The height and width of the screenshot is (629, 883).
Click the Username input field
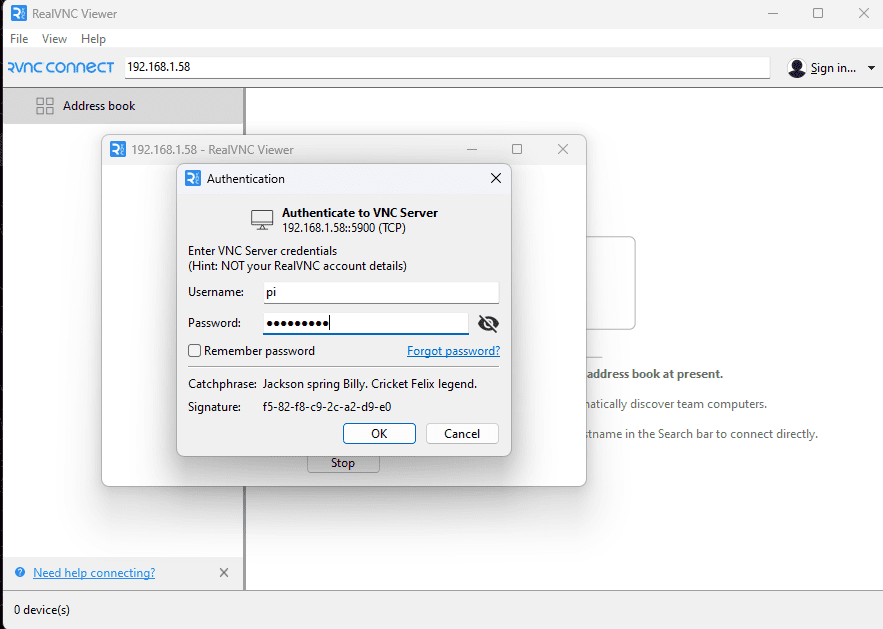pos(381,292)
